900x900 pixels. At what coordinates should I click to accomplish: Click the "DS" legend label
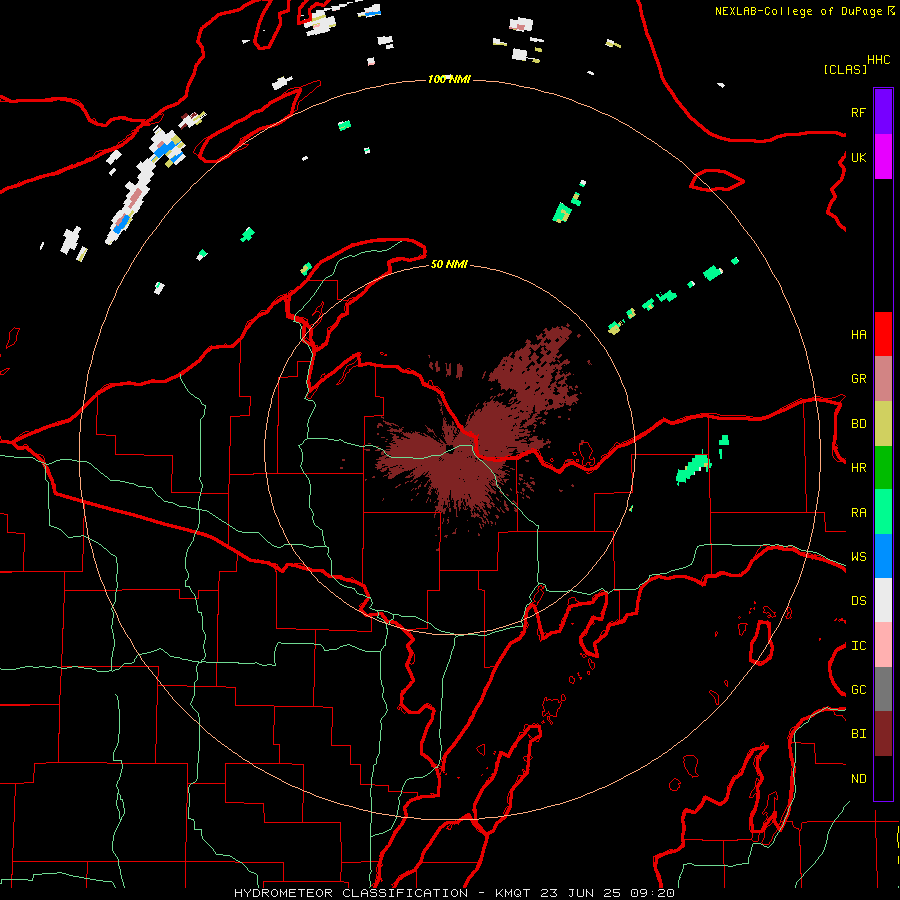click(858, 601)
